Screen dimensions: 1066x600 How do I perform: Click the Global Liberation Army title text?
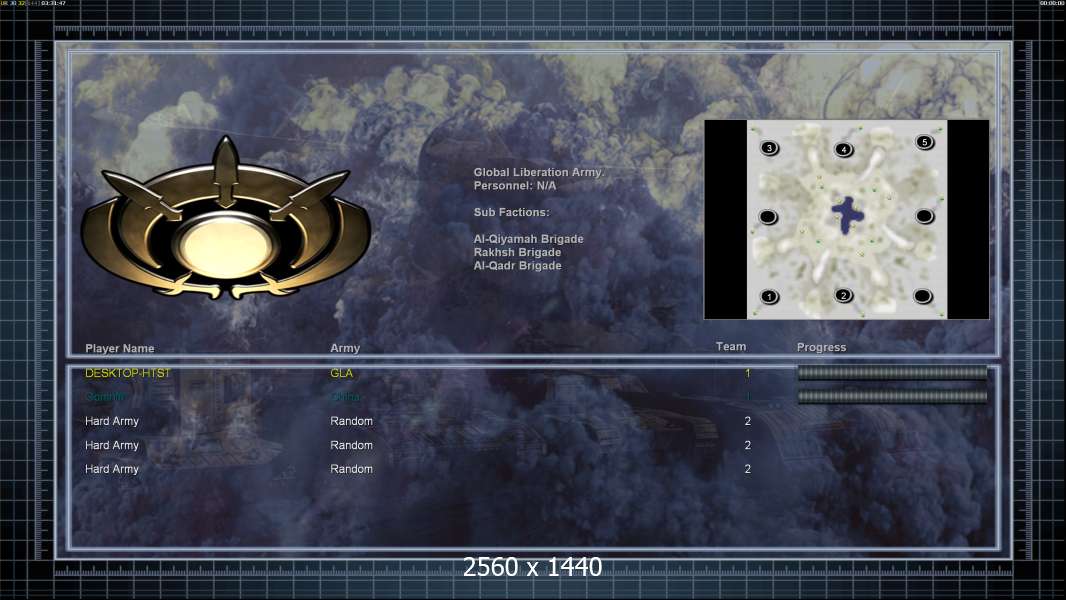coord(538,172)
